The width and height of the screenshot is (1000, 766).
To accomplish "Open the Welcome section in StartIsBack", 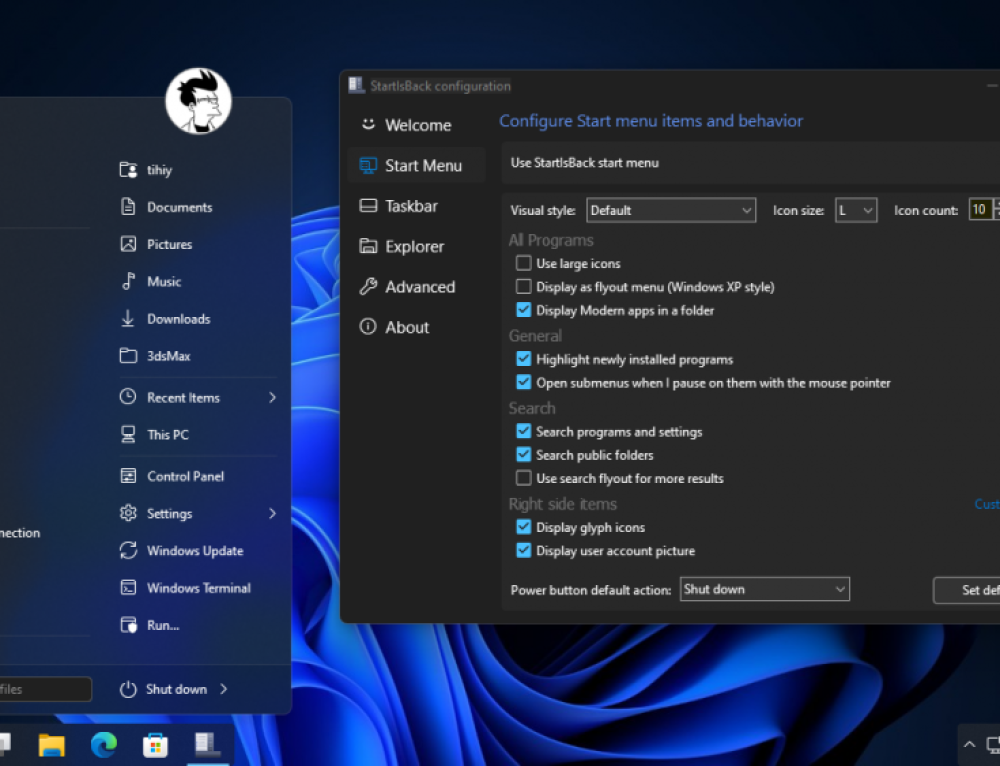I will 417,125.
